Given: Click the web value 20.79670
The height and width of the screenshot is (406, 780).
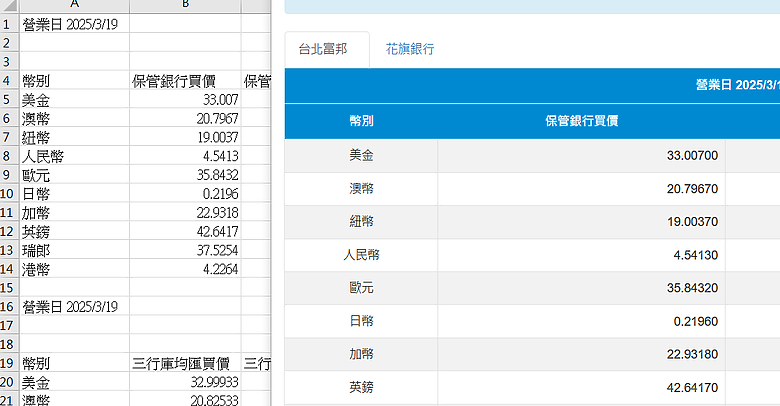Looking at the screenshot, I should pos(692,189).
